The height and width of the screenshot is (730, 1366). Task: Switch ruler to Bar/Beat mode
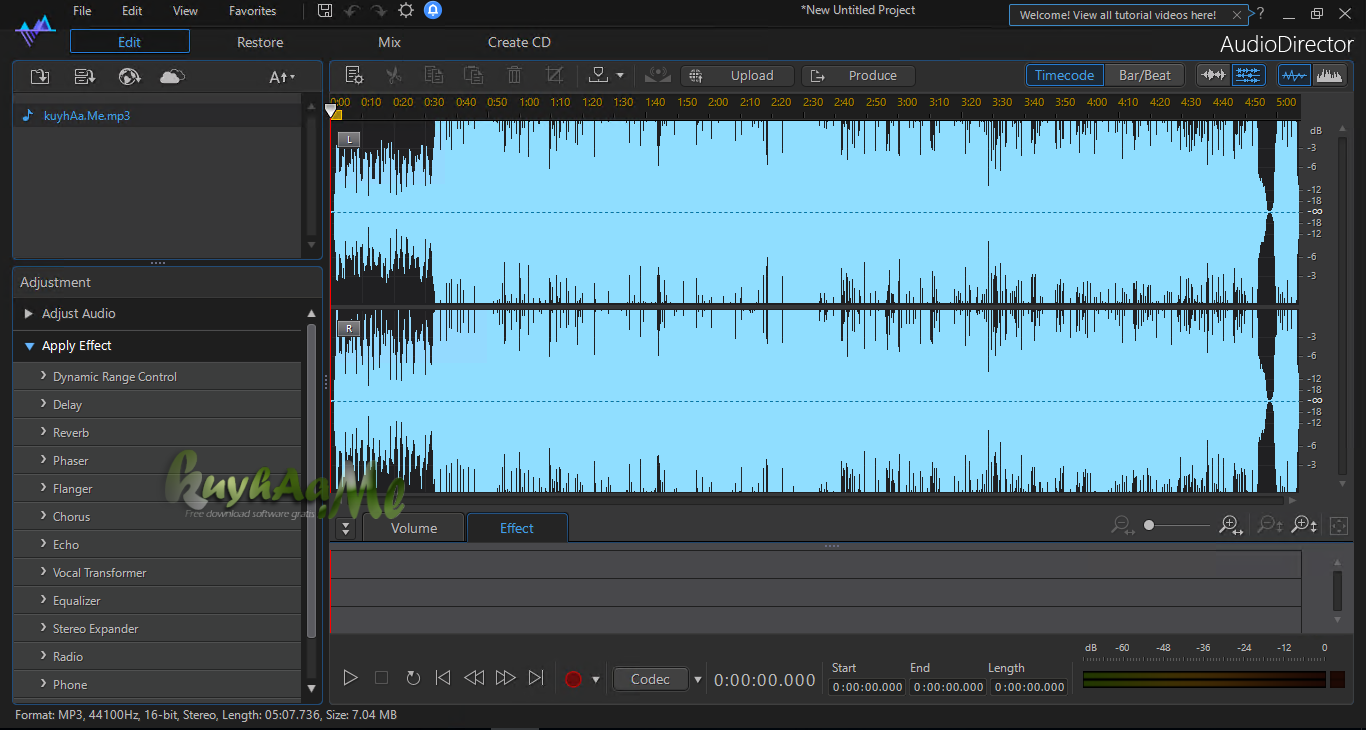pyautogui.click(x=1145, y=75)
